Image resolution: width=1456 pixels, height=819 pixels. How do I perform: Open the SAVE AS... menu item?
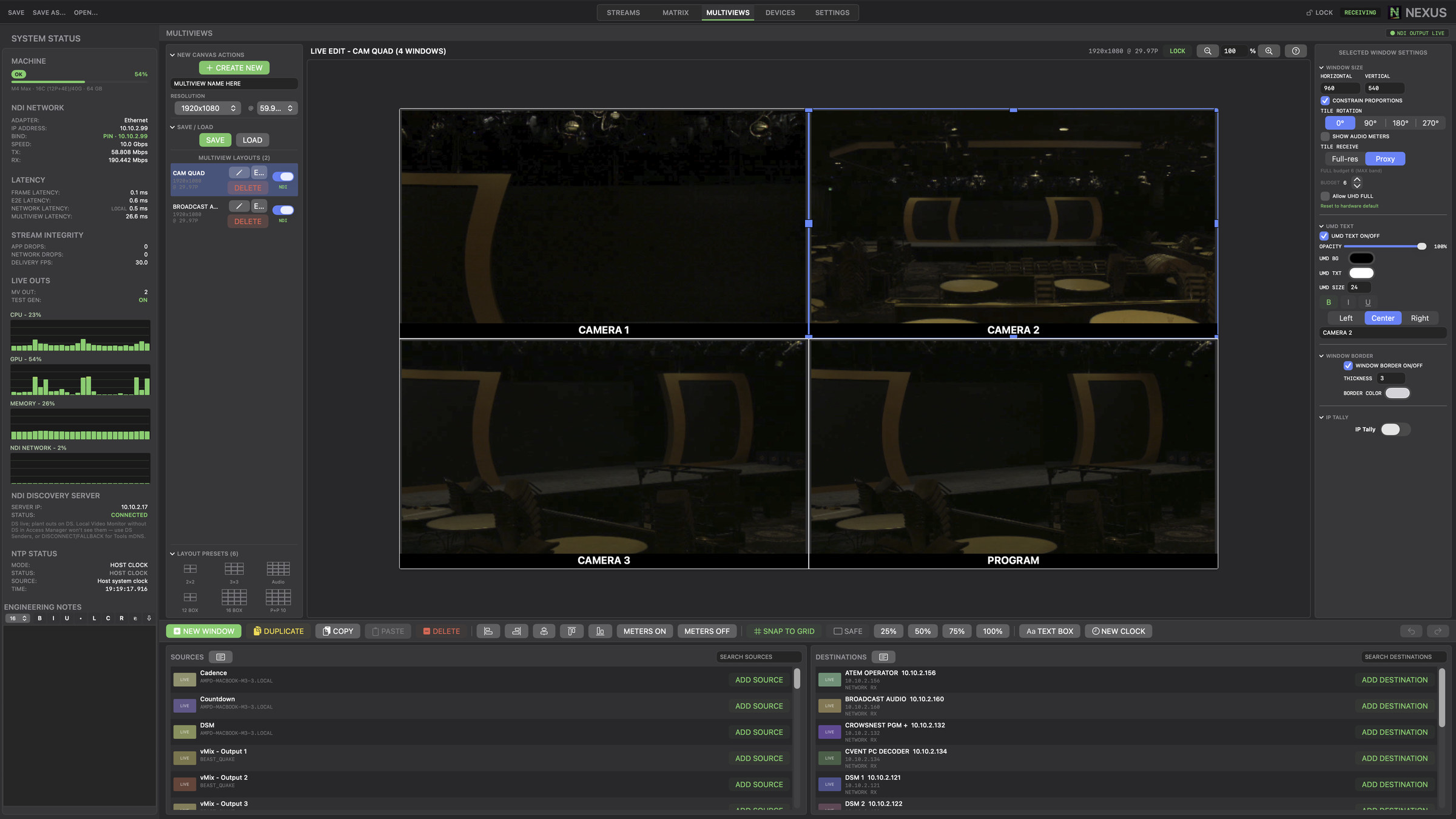coord(49,13)
